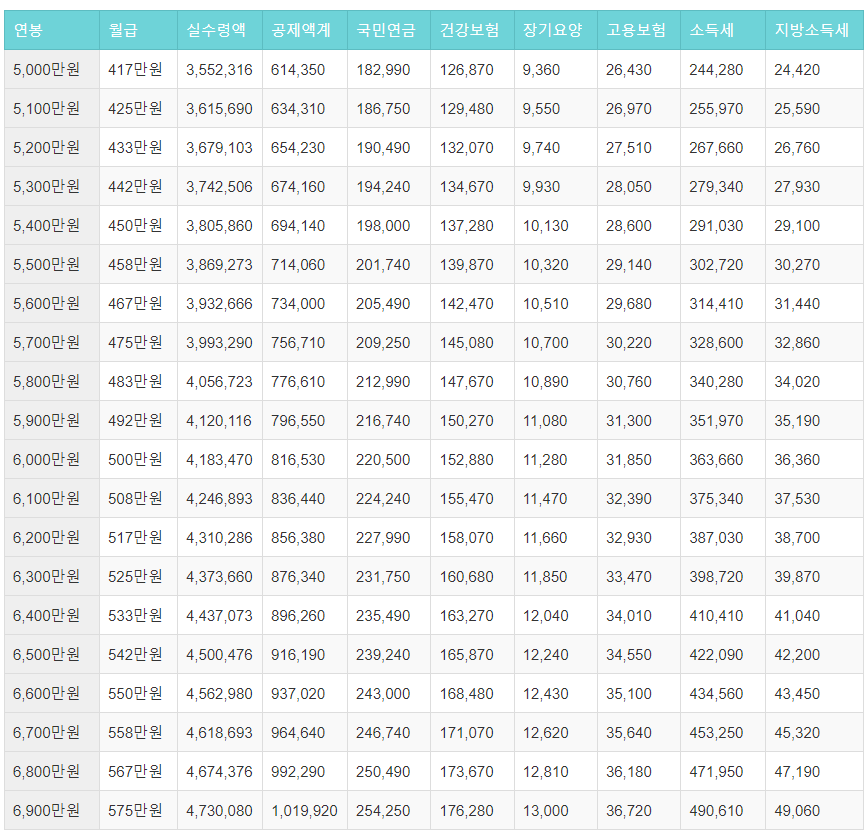This screenshot has height=837, width=867.
Task: Click the 지방소득세 column header
Action: click(x=814, y=30)
